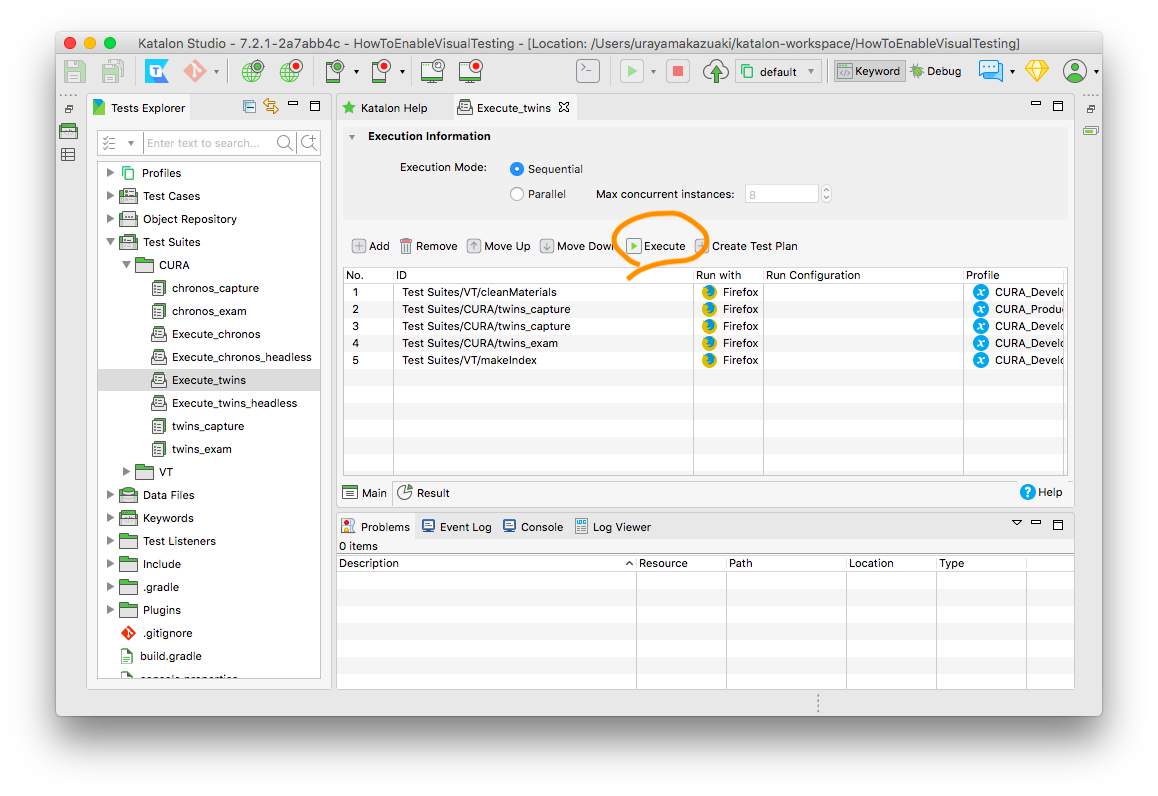Click the Save icon in toolbar
This screenshot has height=796, width=1158.
[75, 72]
